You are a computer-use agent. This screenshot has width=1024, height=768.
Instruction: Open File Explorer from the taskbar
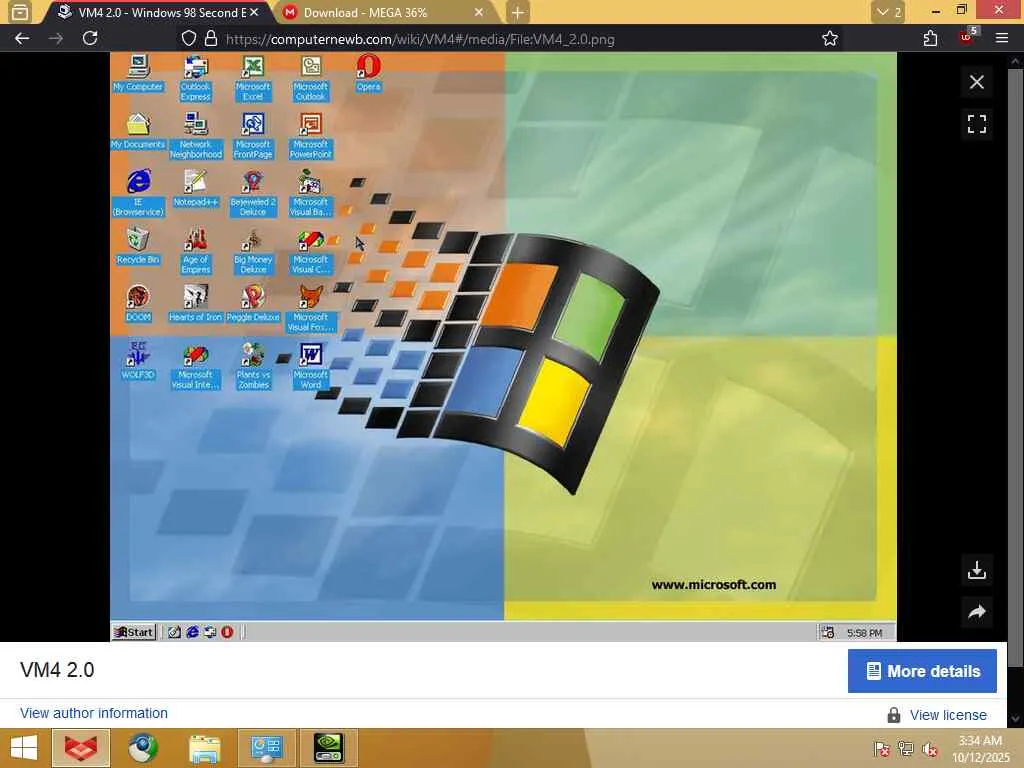pyautogui.click(x=204, y=748)
